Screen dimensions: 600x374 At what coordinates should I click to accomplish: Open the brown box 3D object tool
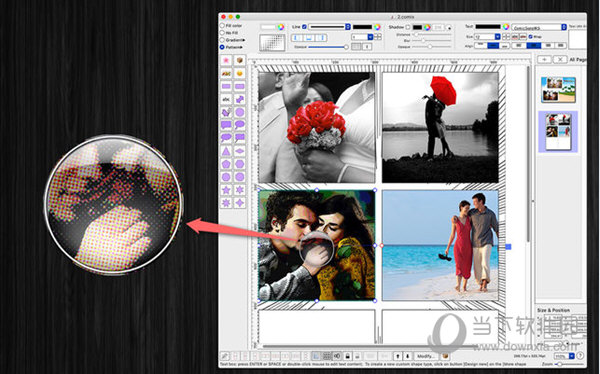tap(240, 60)
